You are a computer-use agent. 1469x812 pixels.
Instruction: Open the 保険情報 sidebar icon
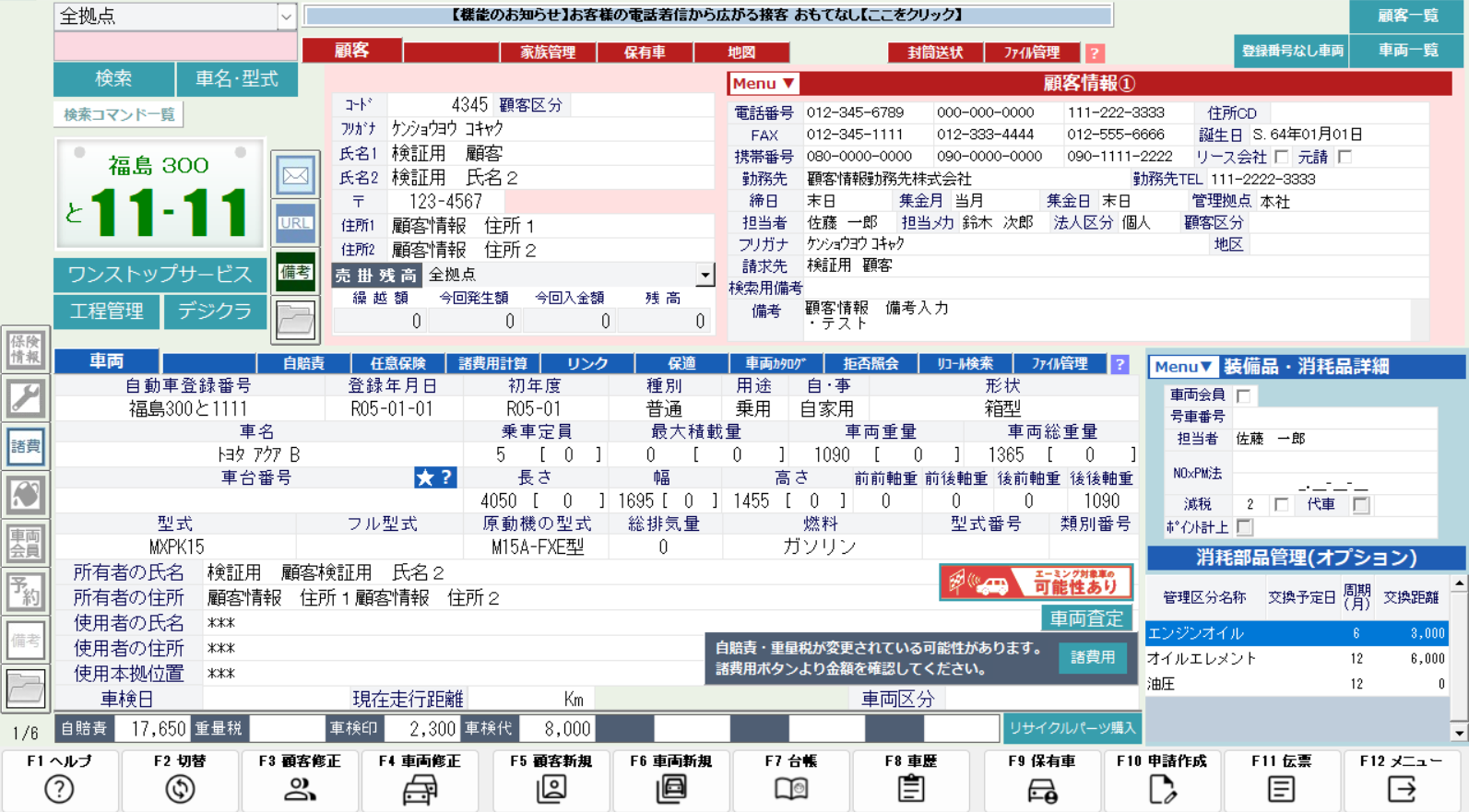tap(25, 350)
